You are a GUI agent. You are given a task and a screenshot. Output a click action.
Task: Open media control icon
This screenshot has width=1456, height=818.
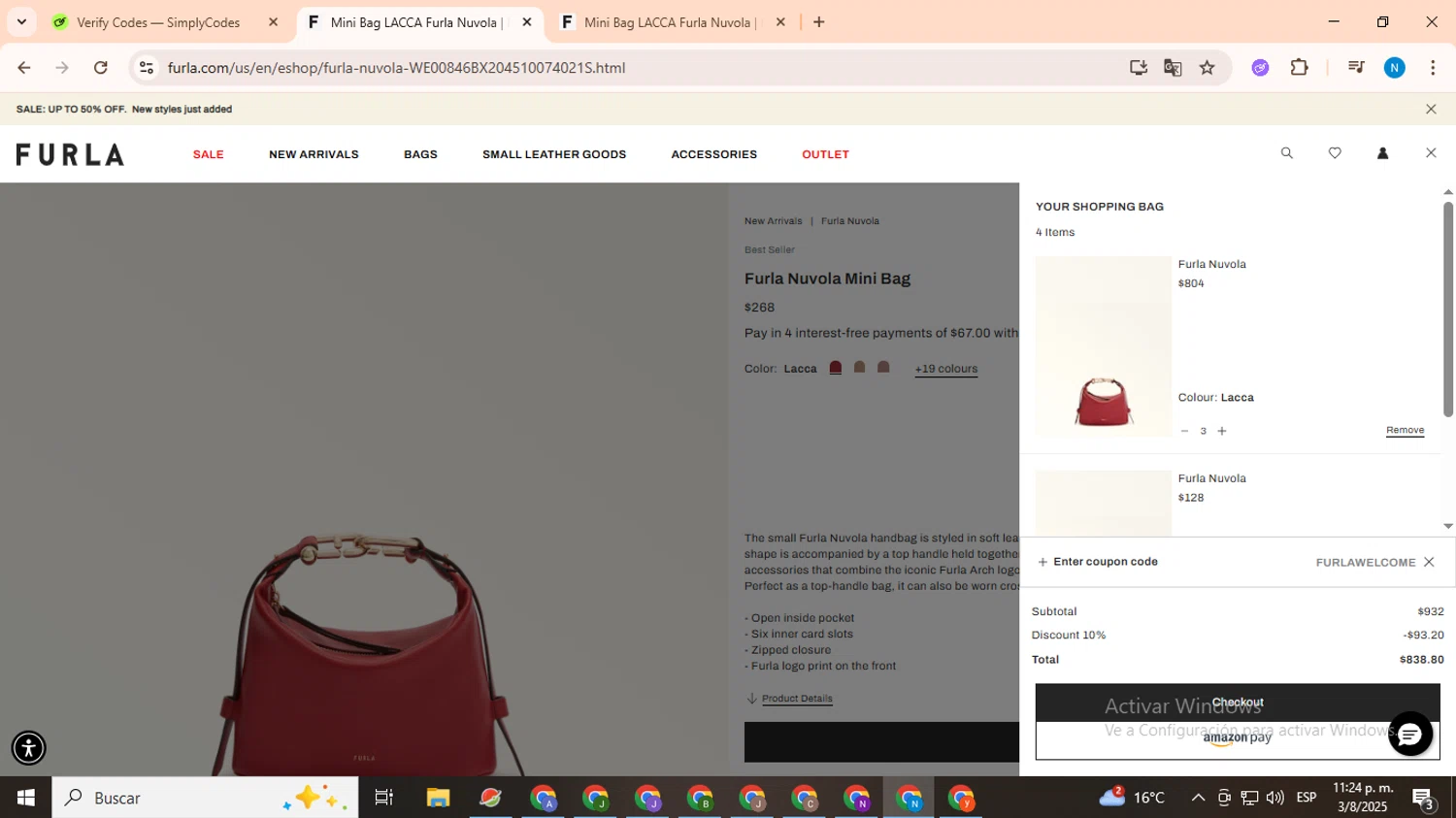pyautogui.click(x=1356, y=68)
